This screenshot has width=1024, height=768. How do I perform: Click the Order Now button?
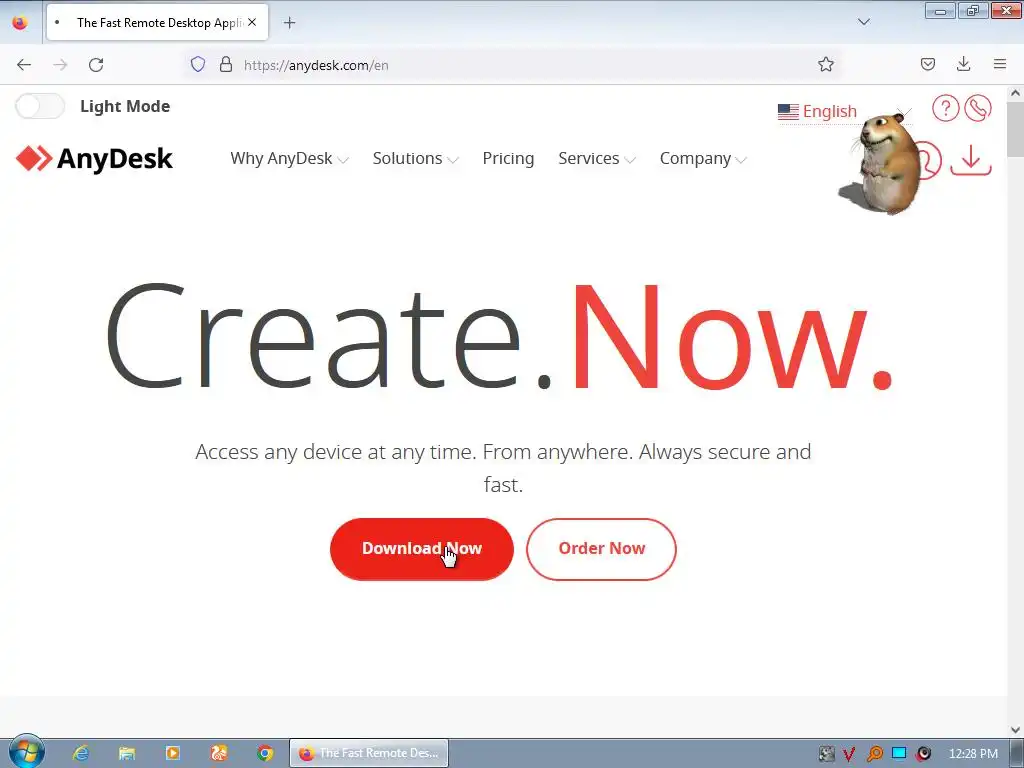coord(601,549)
